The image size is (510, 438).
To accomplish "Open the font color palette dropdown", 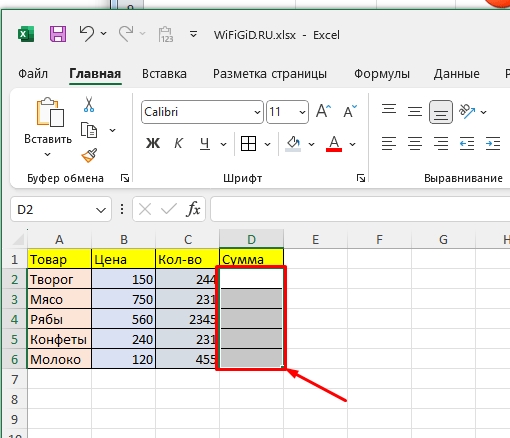I will pyautogui.click(x=352, y=144).
